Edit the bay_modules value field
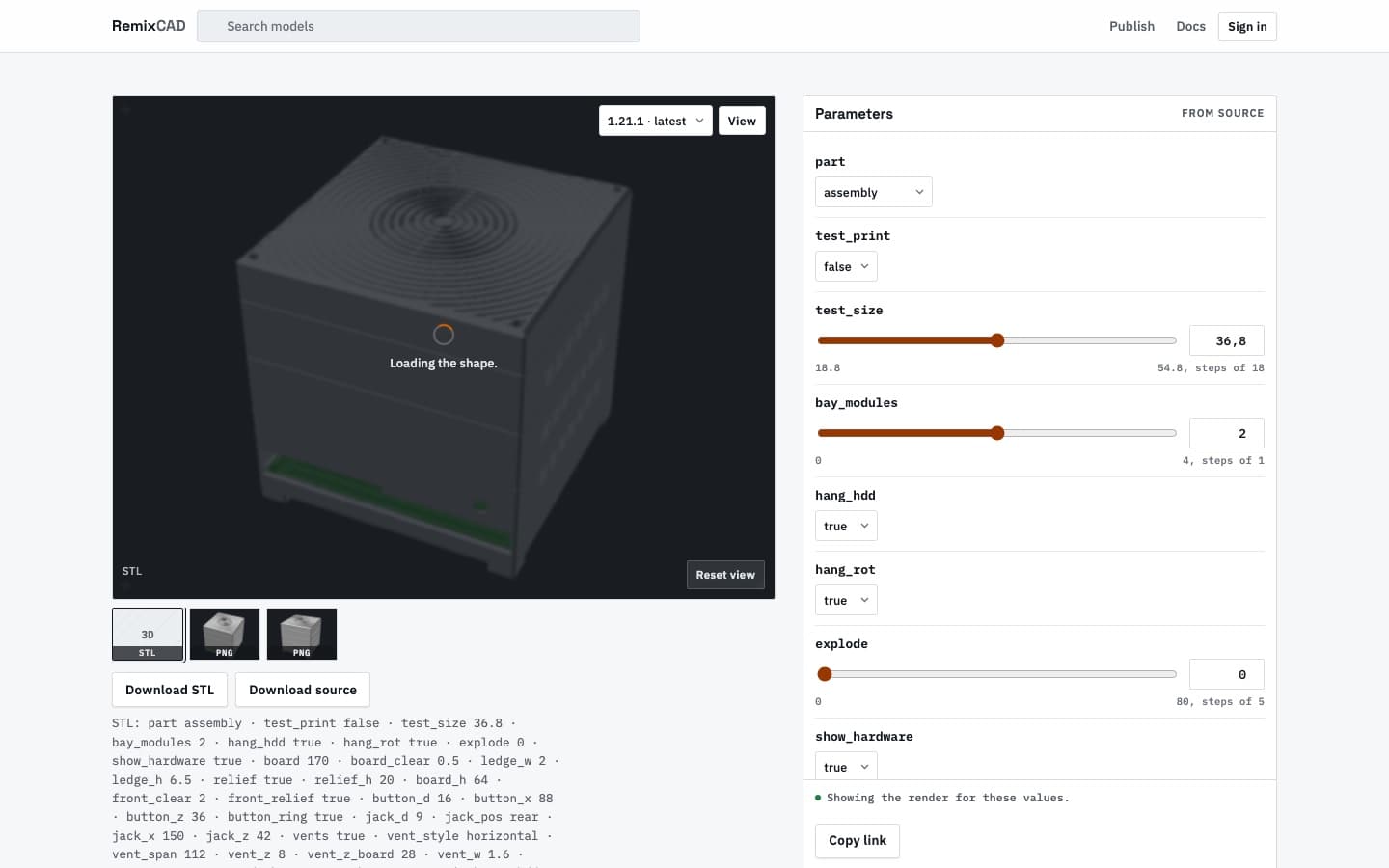This screenshot has width=1389, height=868. click(x=1227, y=433)
